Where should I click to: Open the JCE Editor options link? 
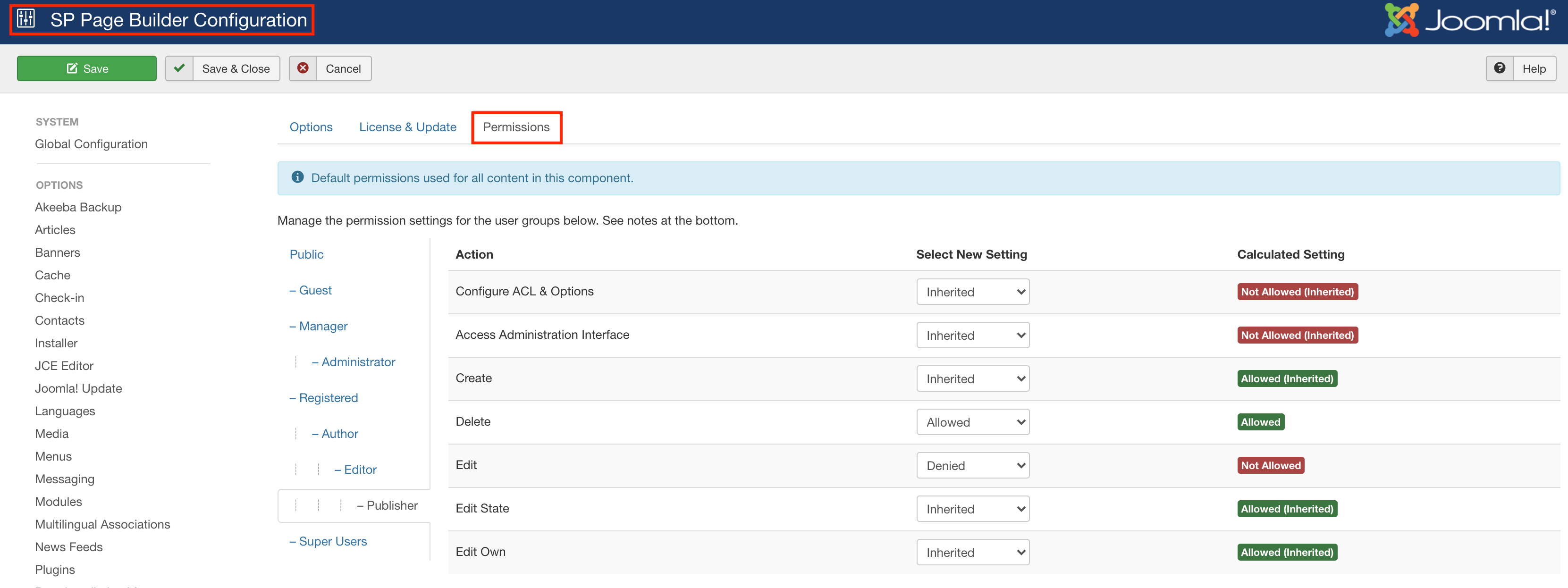coord(64,365)
